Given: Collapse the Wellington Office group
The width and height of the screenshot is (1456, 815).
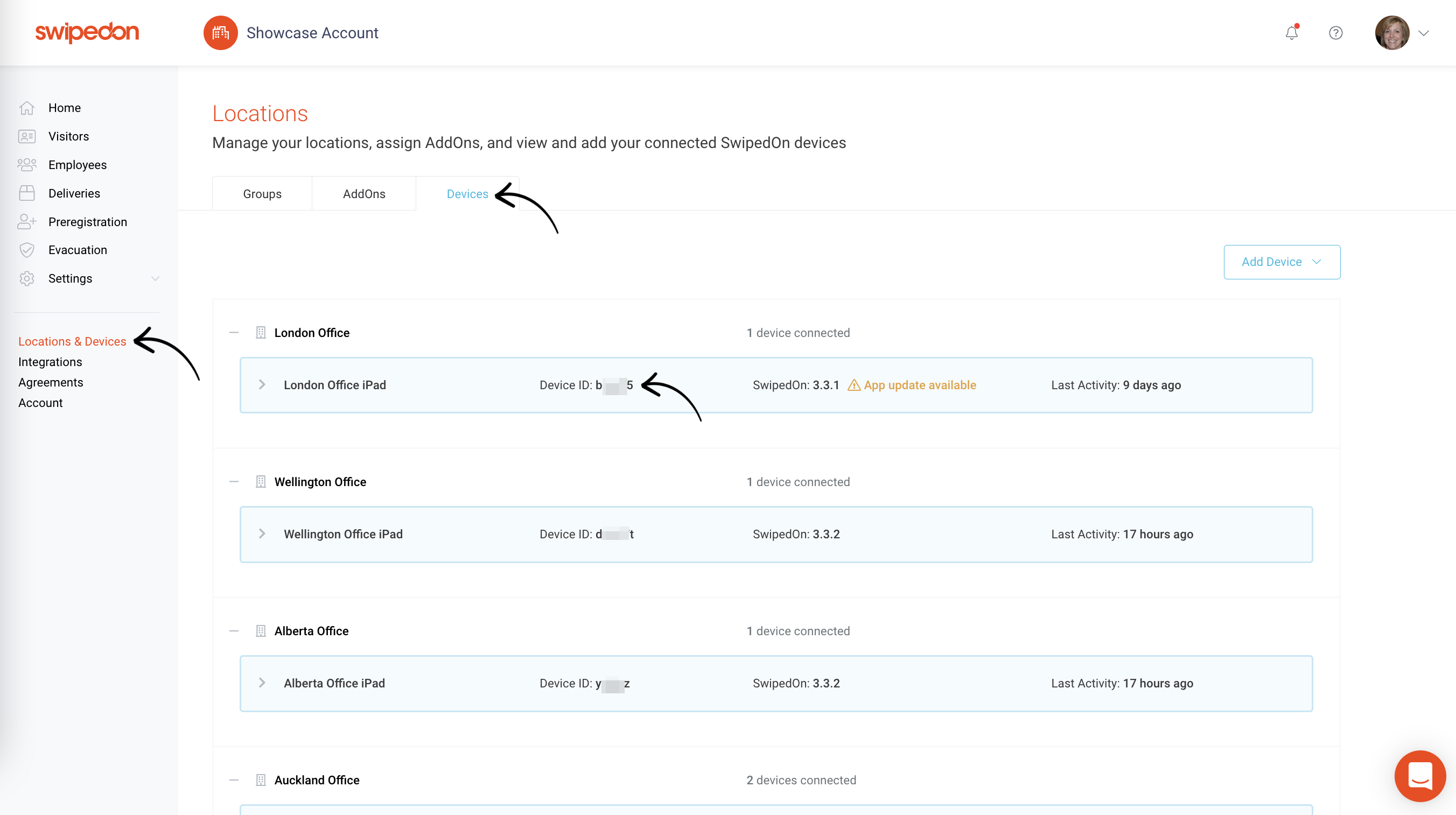Looking at the screenshot, I should (234, 482).
